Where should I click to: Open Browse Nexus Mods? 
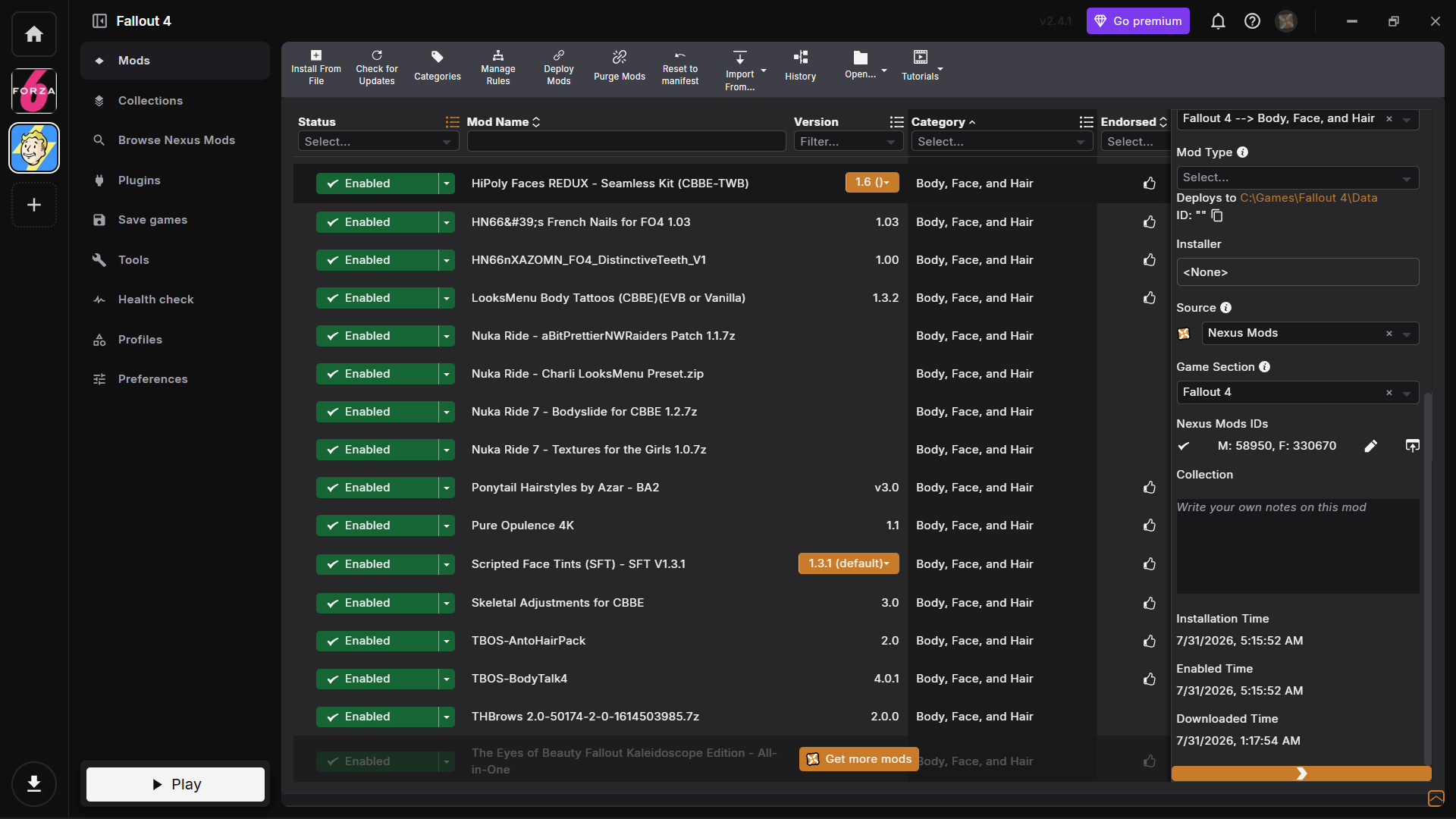[x=175, y=140]
